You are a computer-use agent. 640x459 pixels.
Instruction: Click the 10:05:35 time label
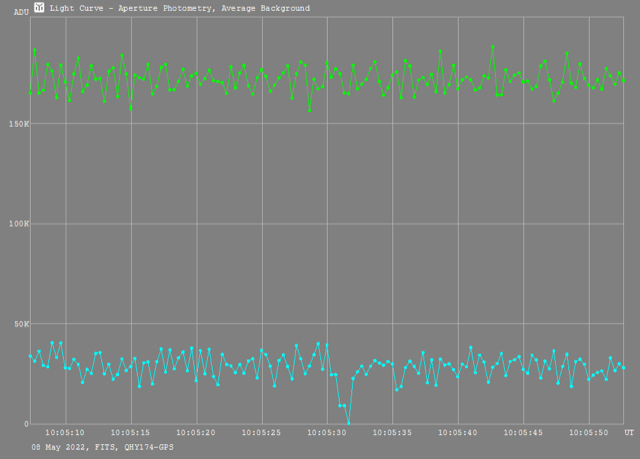tap(392, 432)
